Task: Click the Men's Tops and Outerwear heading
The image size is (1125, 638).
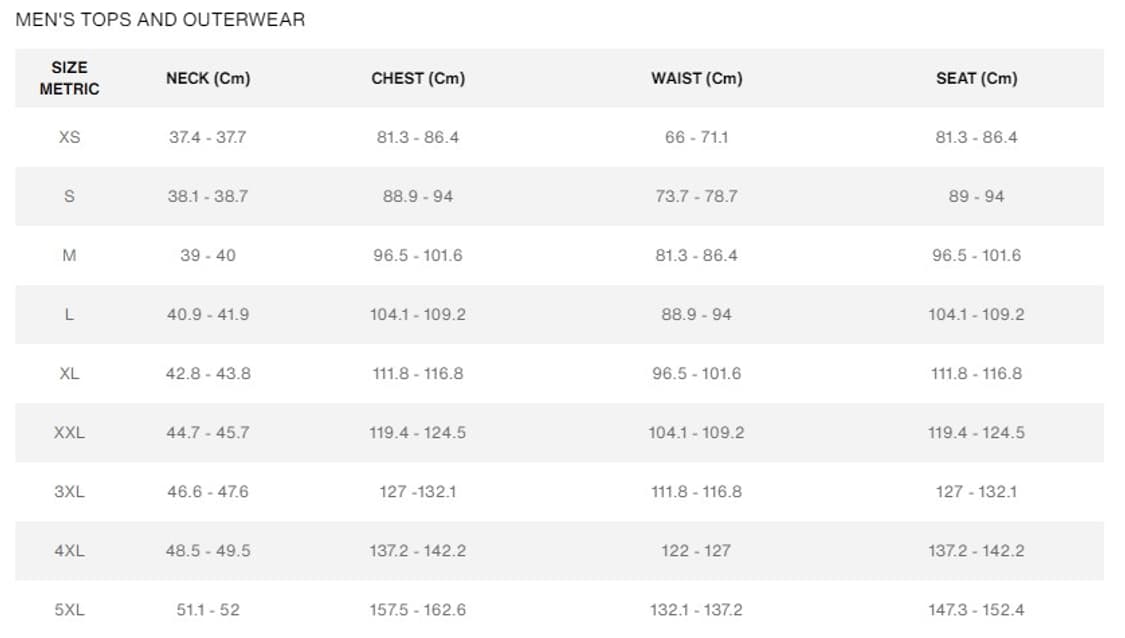Action: click(160, 20)
